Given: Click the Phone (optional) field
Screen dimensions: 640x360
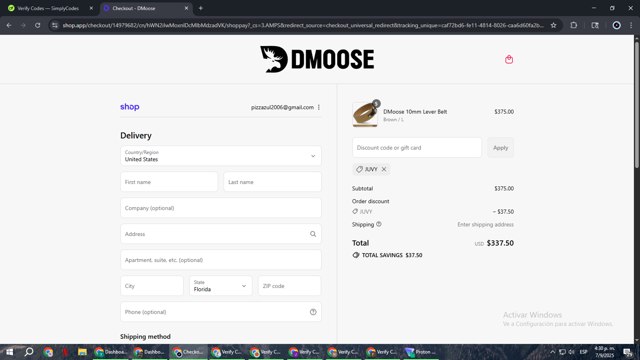Looking at the screenshot, I should [x=221, y=312].
